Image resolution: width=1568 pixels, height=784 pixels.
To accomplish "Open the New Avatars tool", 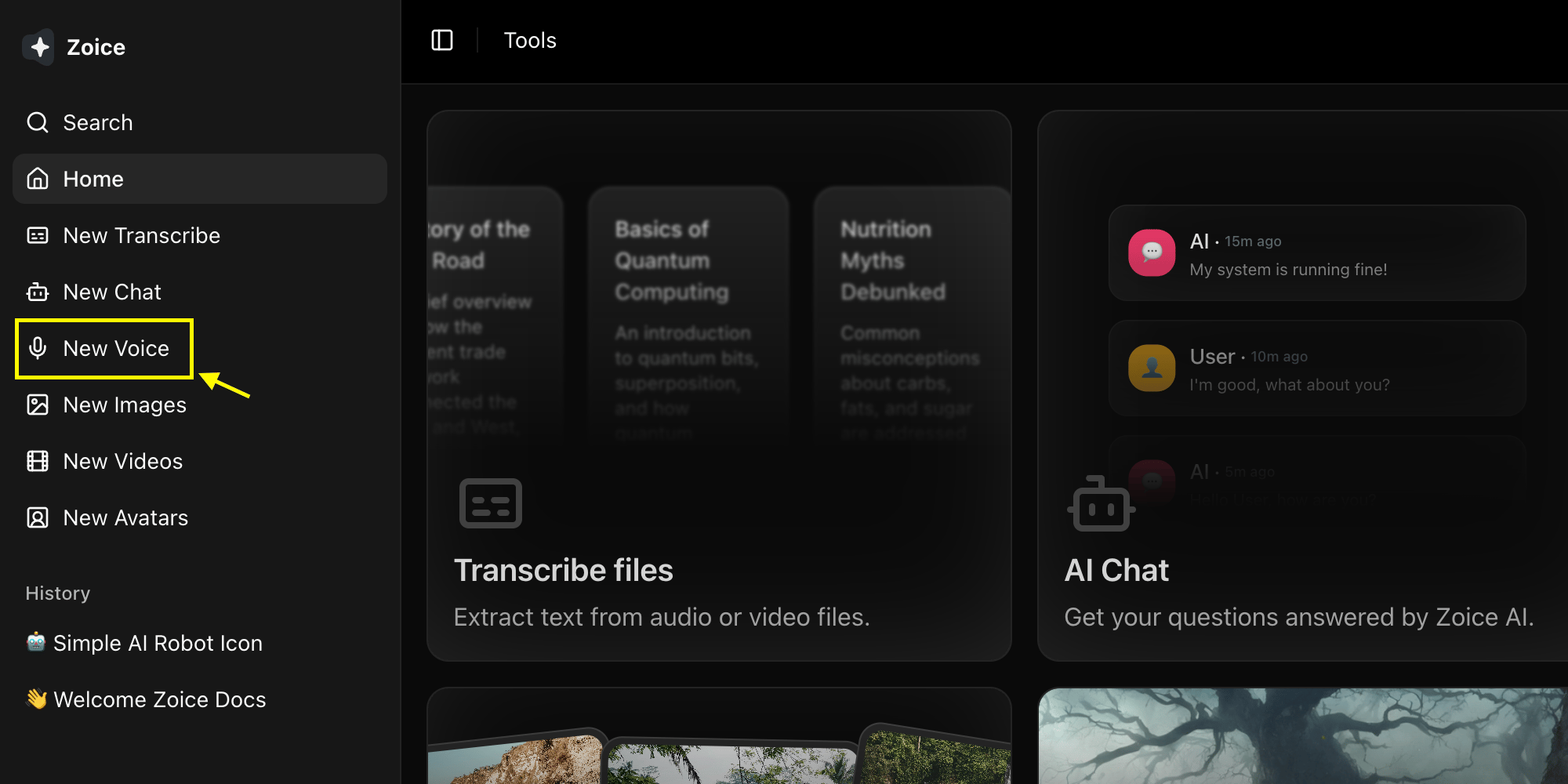I will pos(200,517).
